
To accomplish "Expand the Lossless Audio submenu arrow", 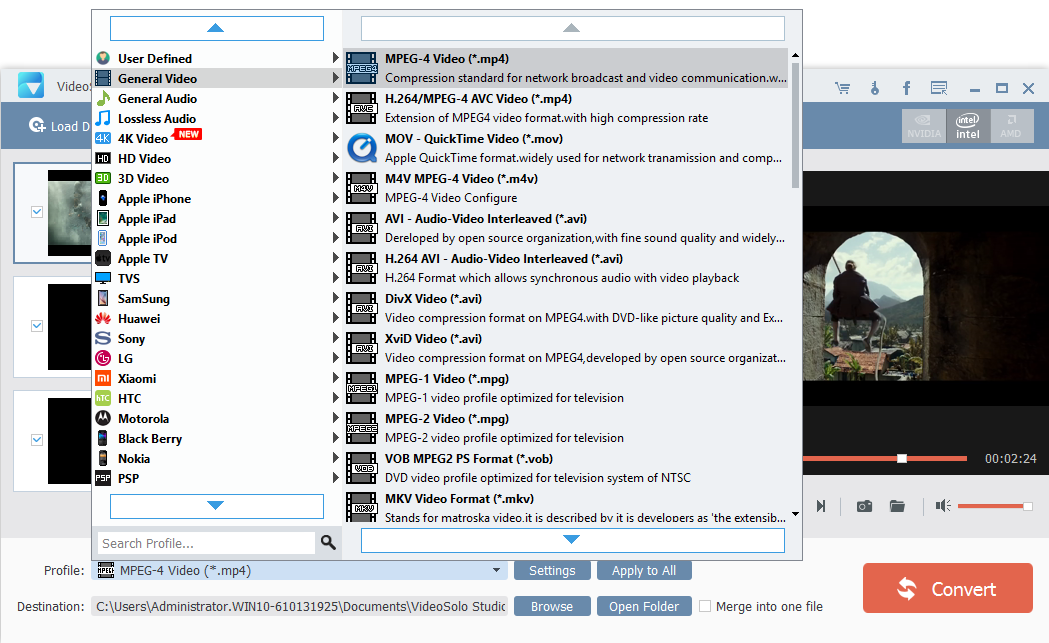I will pyautogui.click(x=335, y=118).
